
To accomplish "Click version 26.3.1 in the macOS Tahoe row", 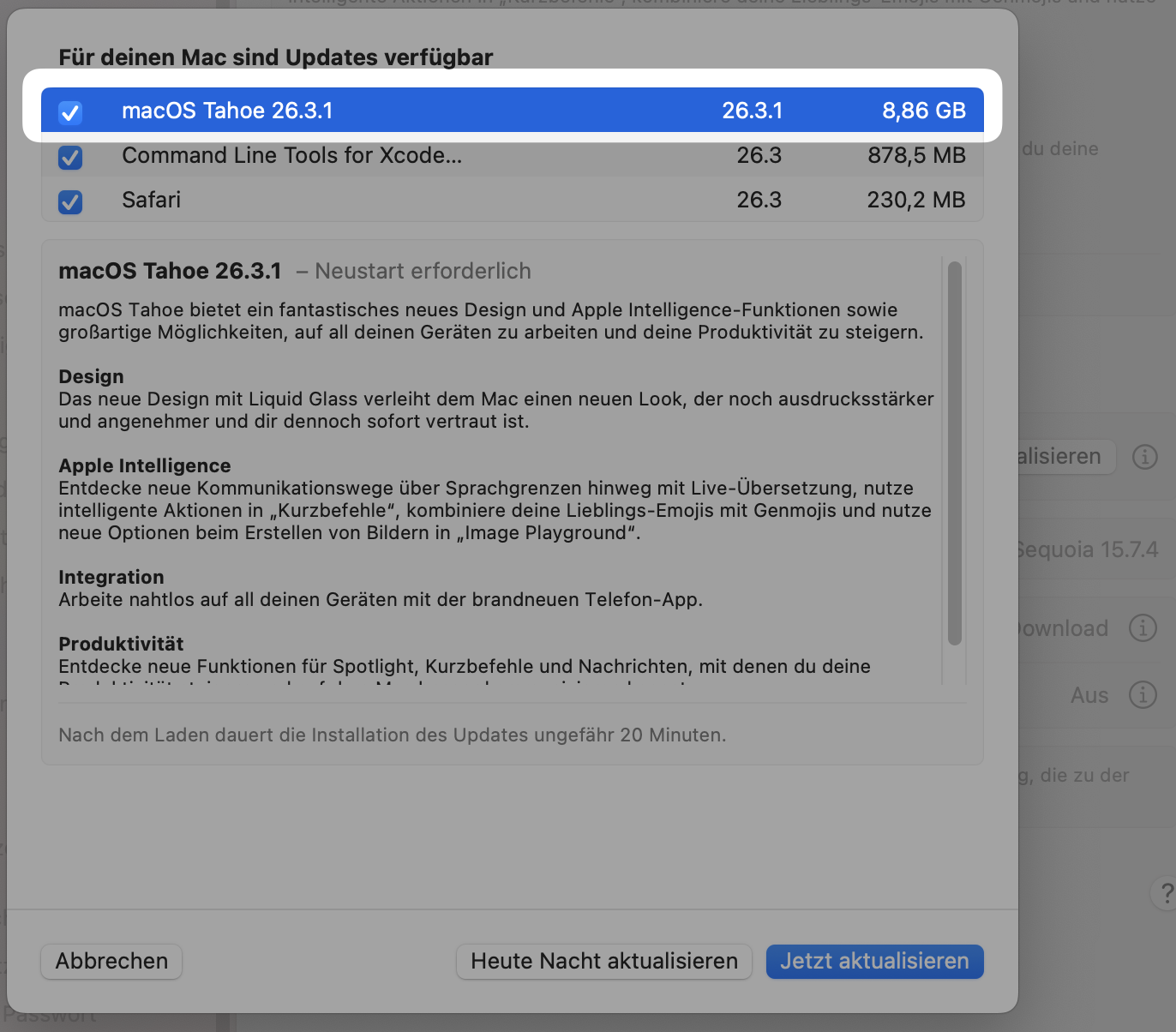I will pyautogui.click(x=753, y=111).
